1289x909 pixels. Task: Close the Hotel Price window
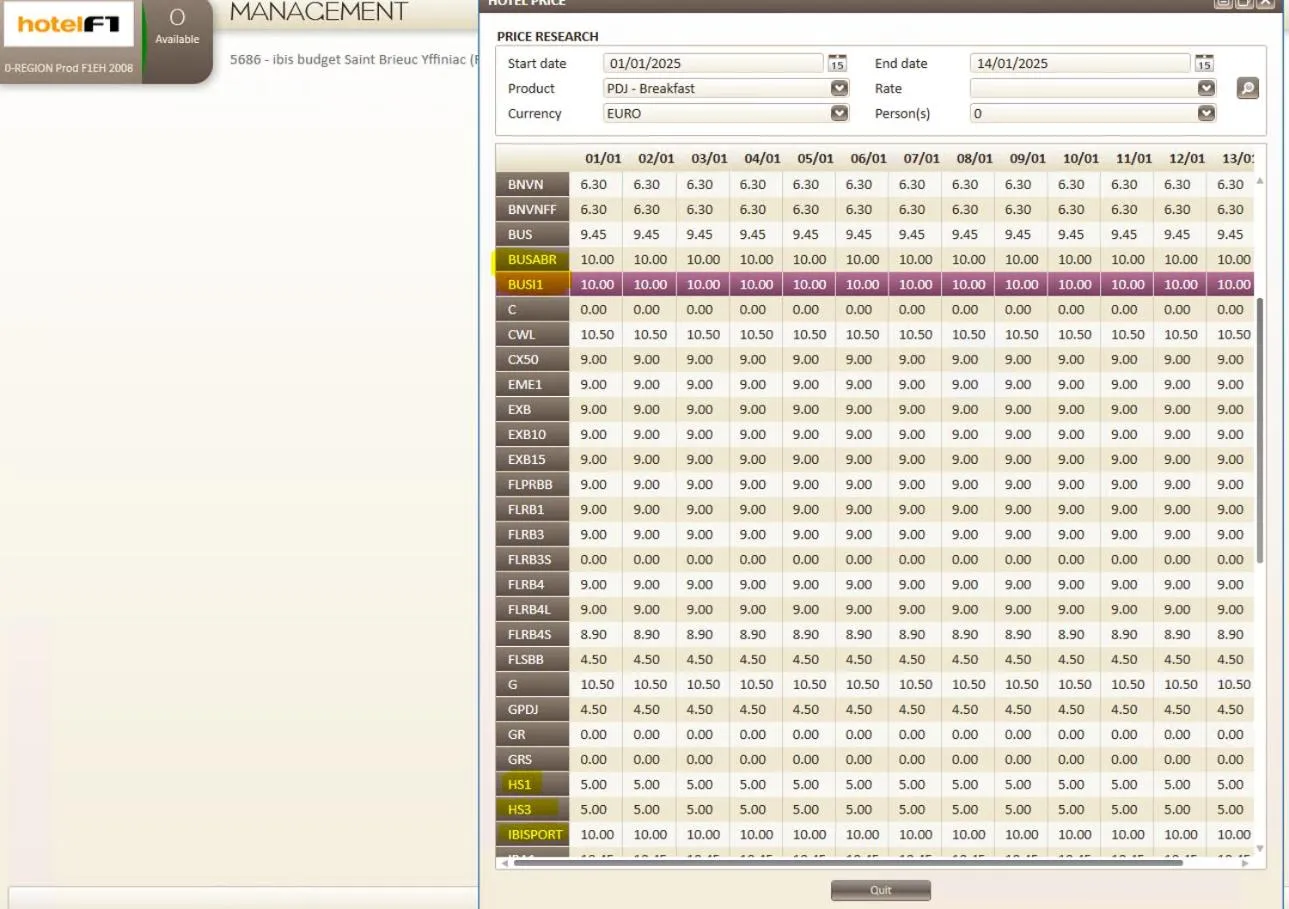1265,3
